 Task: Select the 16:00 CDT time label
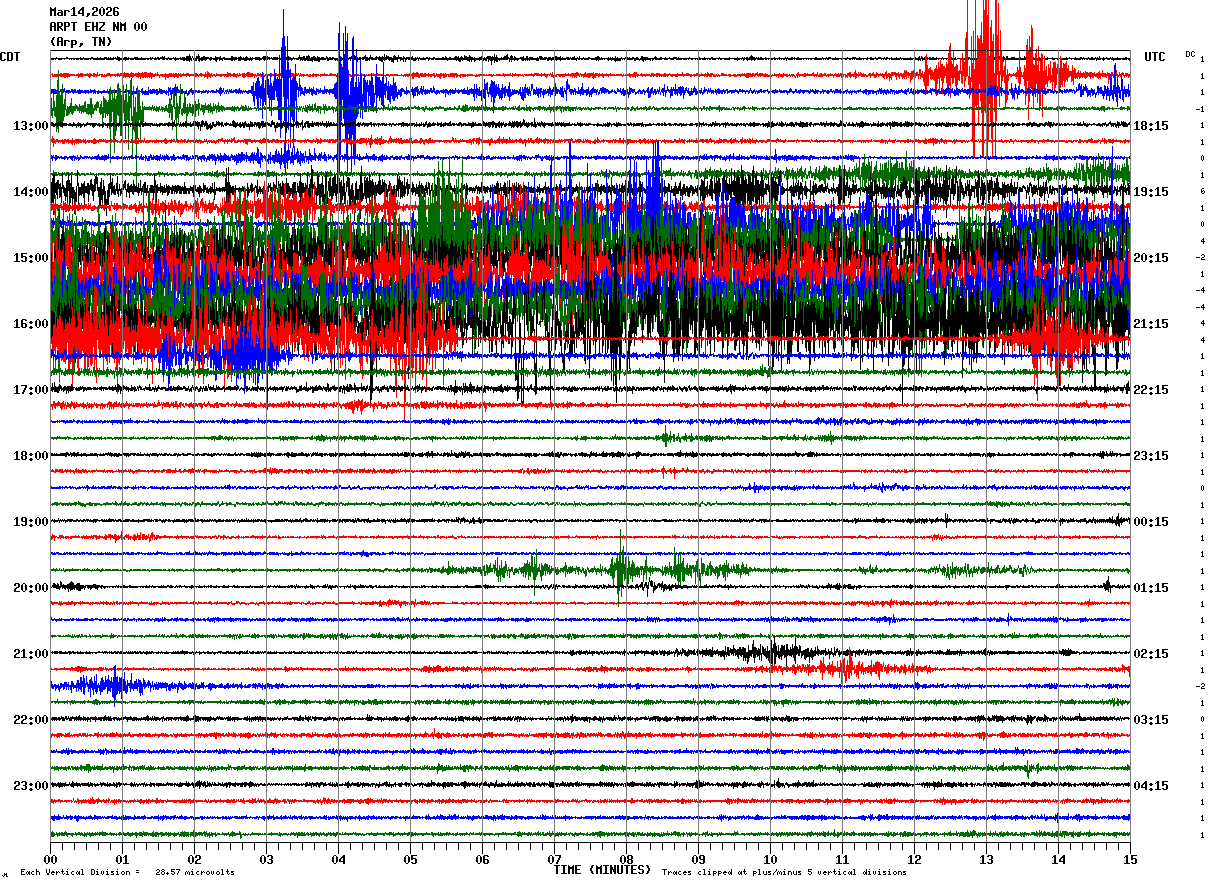31,324
